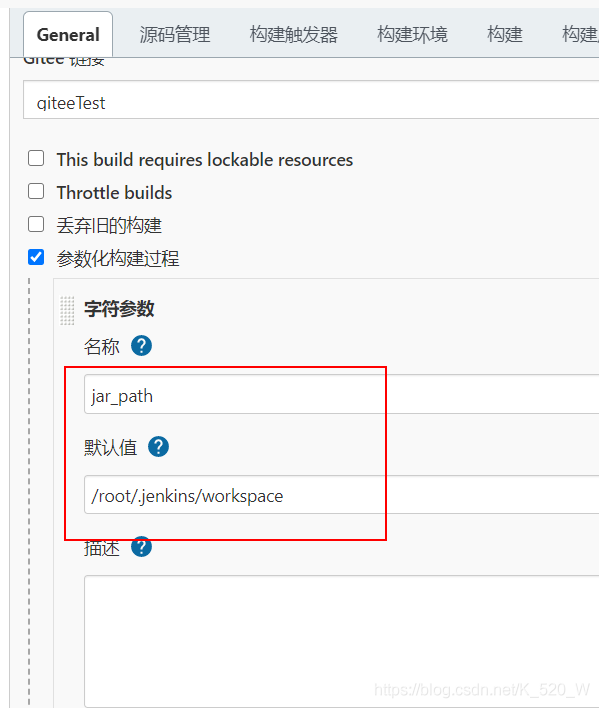Select the 构建环境 tab

point(412,35)
